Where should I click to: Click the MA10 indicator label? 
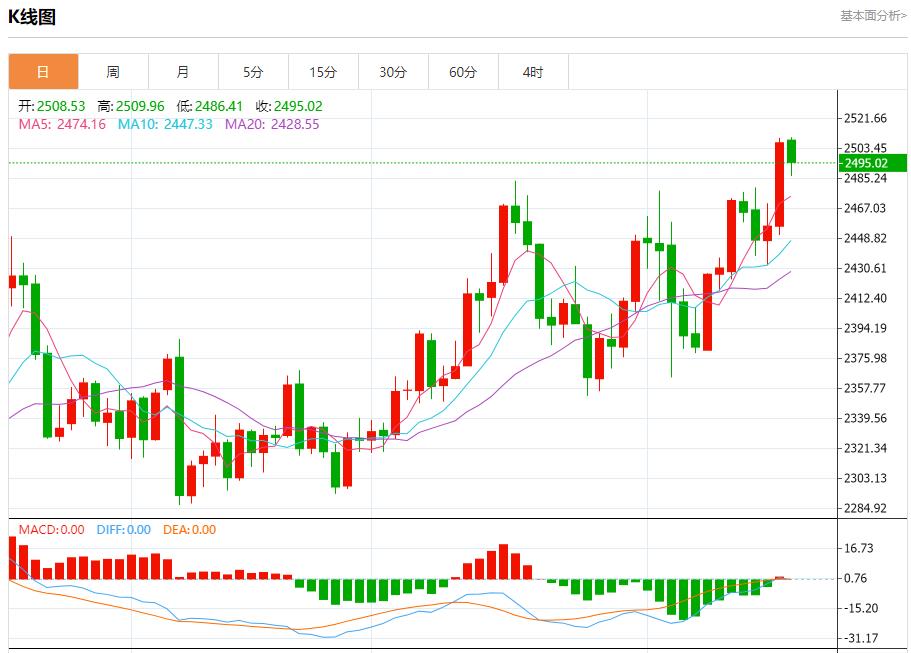(165, 124)
